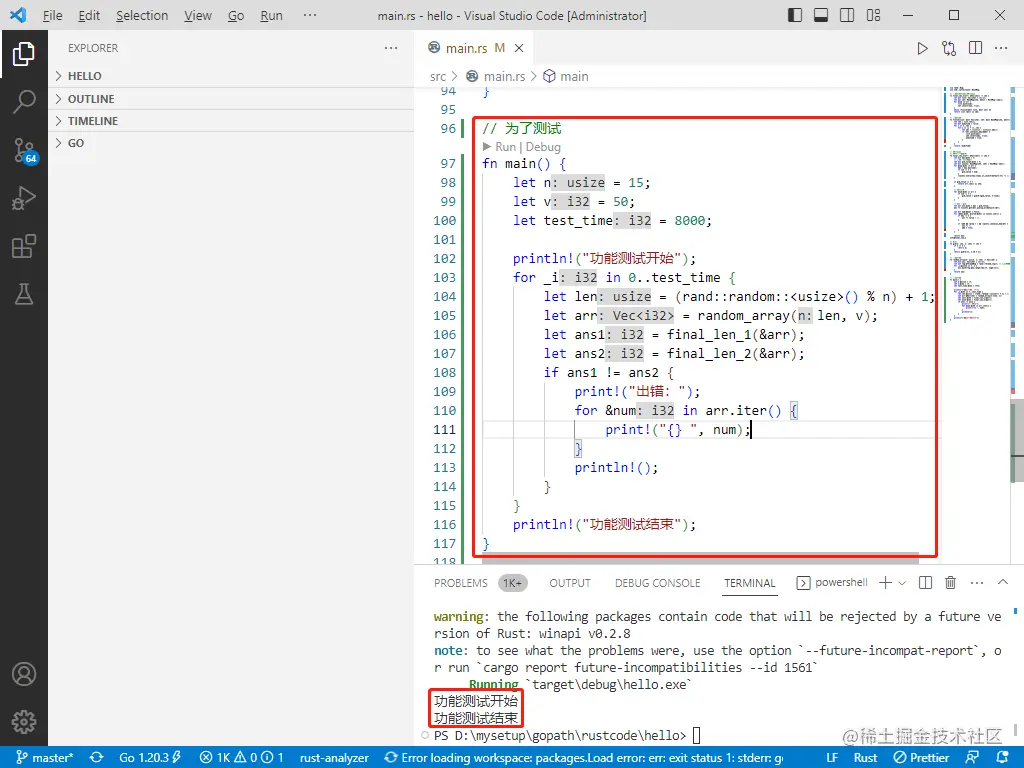Toggle panel layout icon in title bar

[821, 15]
